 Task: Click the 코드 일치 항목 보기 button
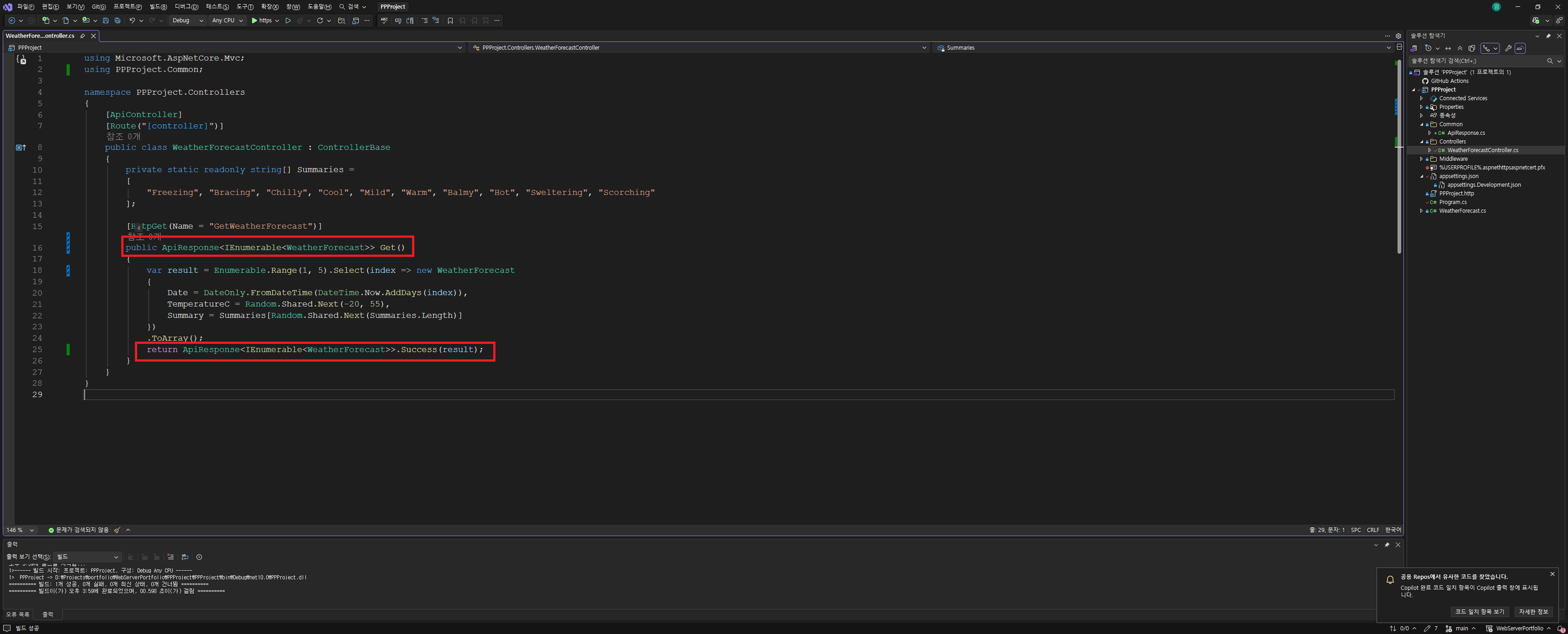click(x=1479, y=612)
